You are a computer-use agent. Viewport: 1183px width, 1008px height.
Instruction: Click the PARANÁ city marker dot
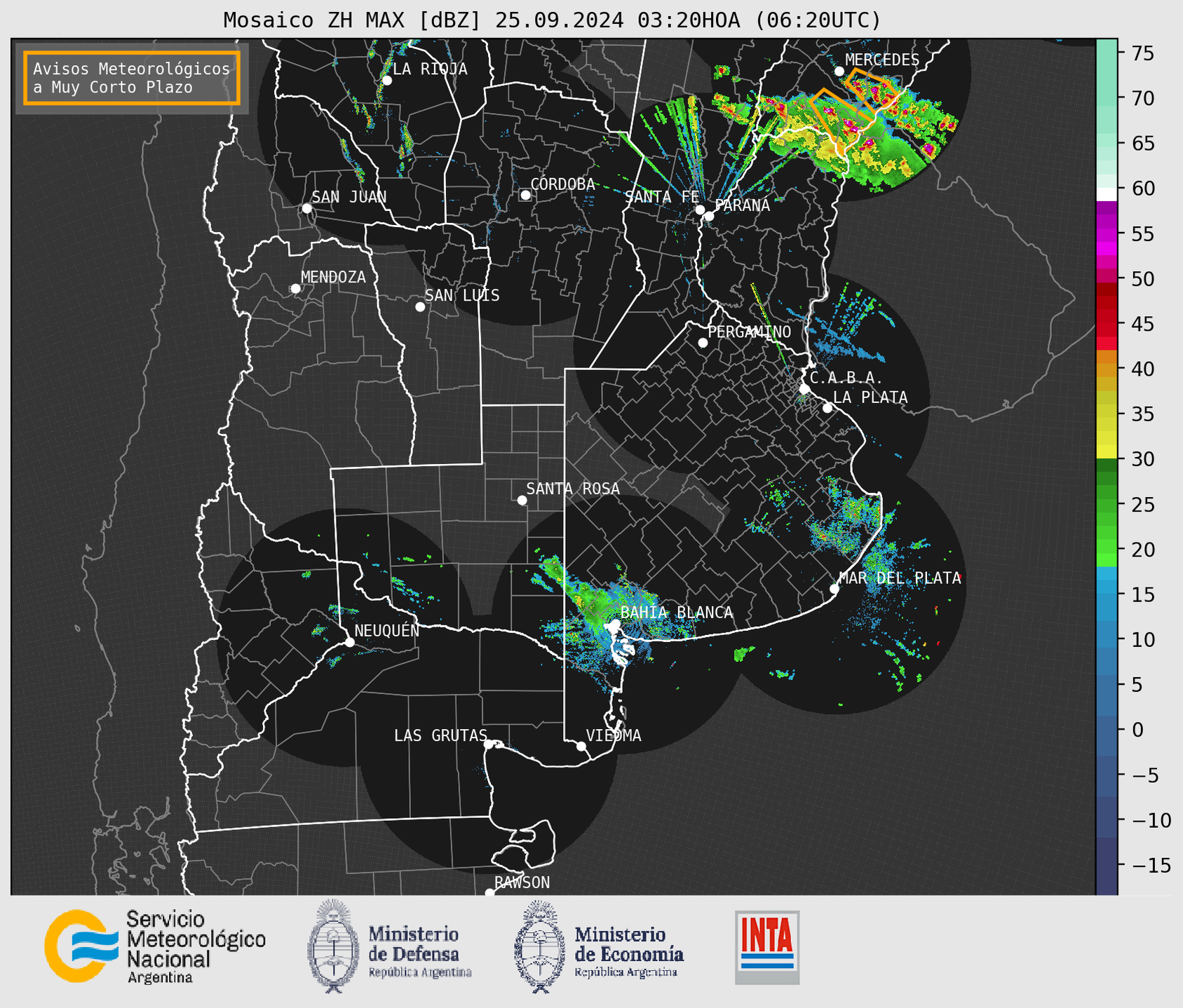[709, 216]
